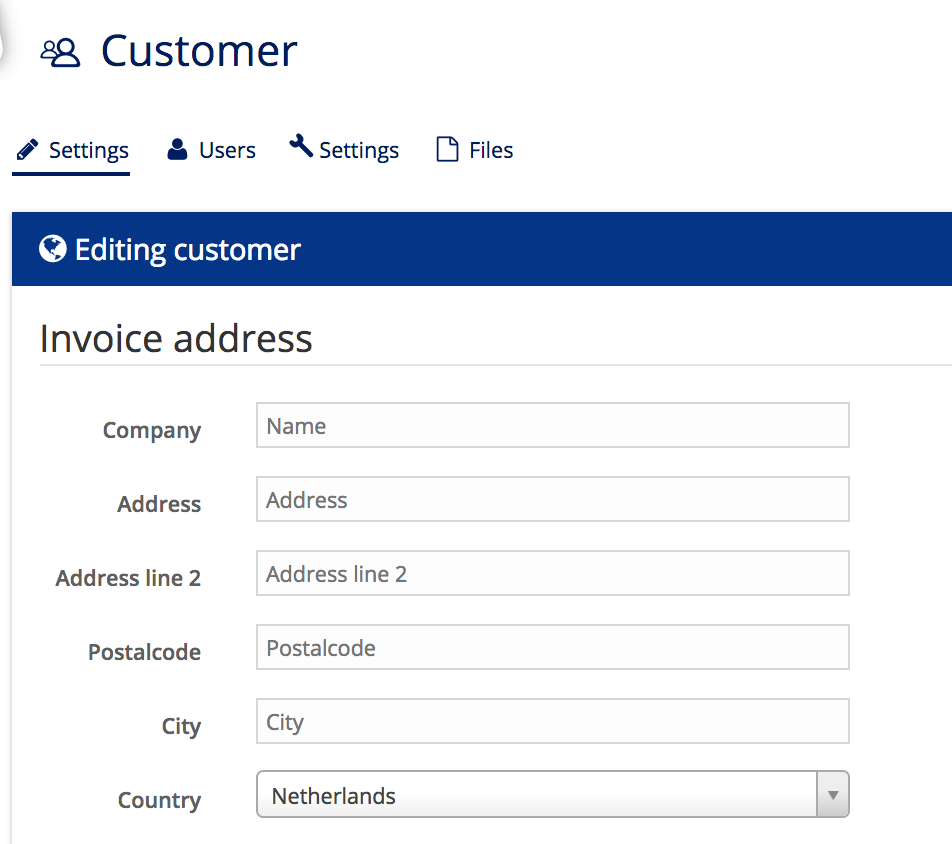
Task: Open the Settings tab with the wrench
Action: pos(344,150)
